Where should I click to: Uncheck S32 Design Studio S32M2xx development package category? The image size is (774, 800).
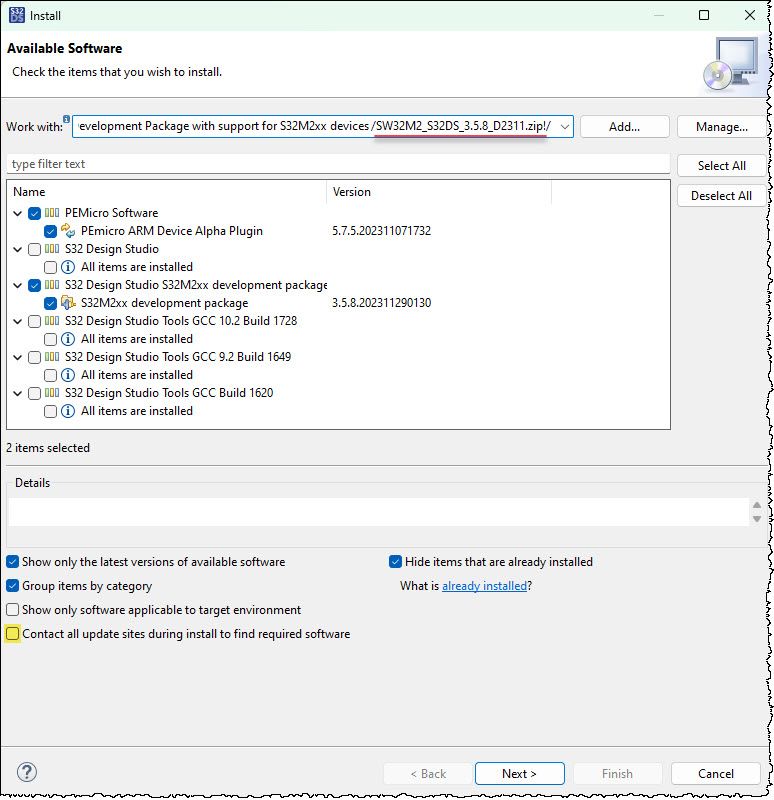pyautogui.click(x=34, y=285)
